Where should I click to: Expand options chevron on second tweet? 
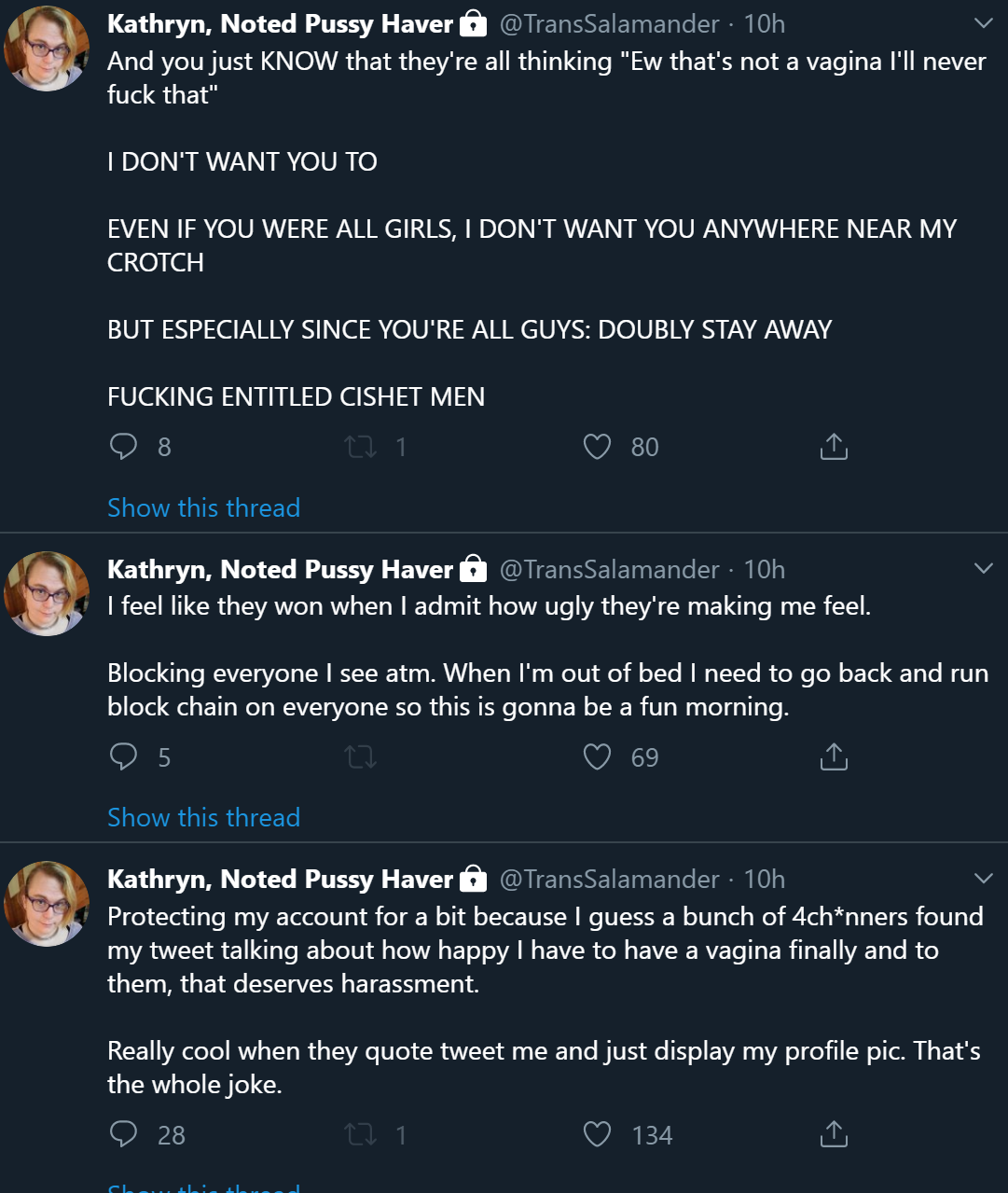984,568
